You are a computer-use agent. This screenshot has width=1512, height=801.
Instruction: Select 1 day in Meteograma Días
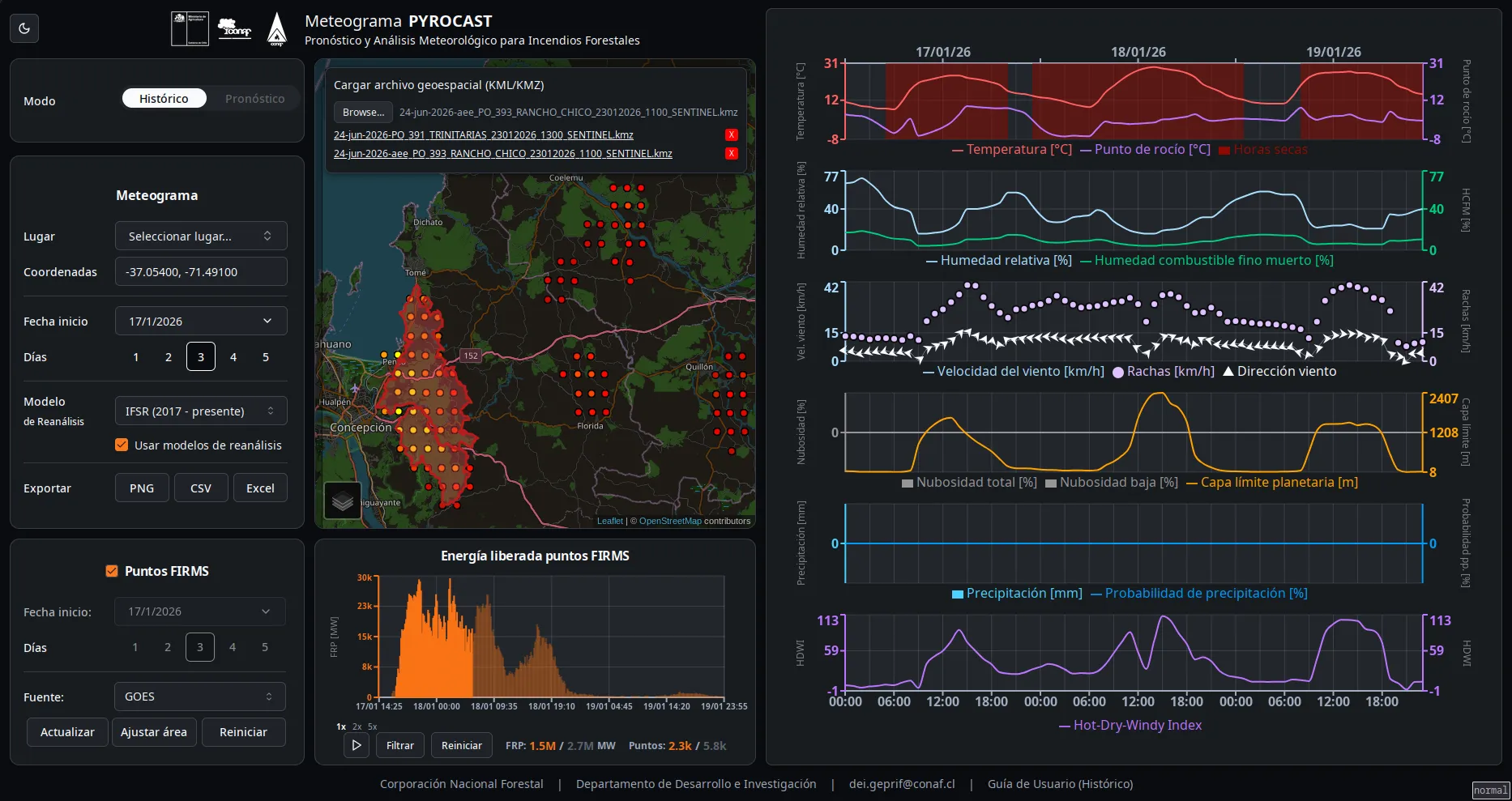click(x=136, y=357)
